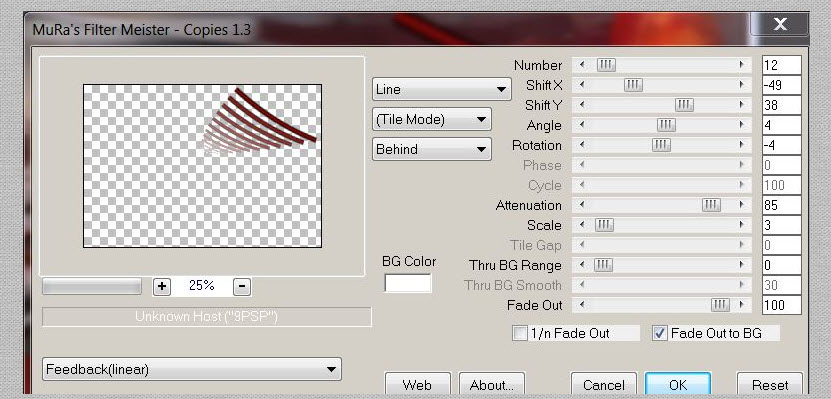
Task: Expand the Feedback(linear) preset dropdown
Action: 192,369
